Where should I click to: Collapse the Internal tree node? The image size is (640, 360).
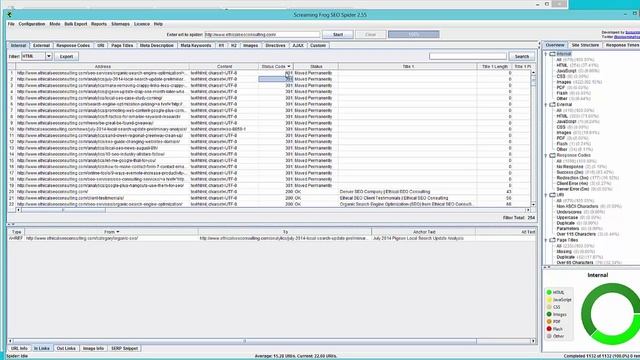point(546,54)
